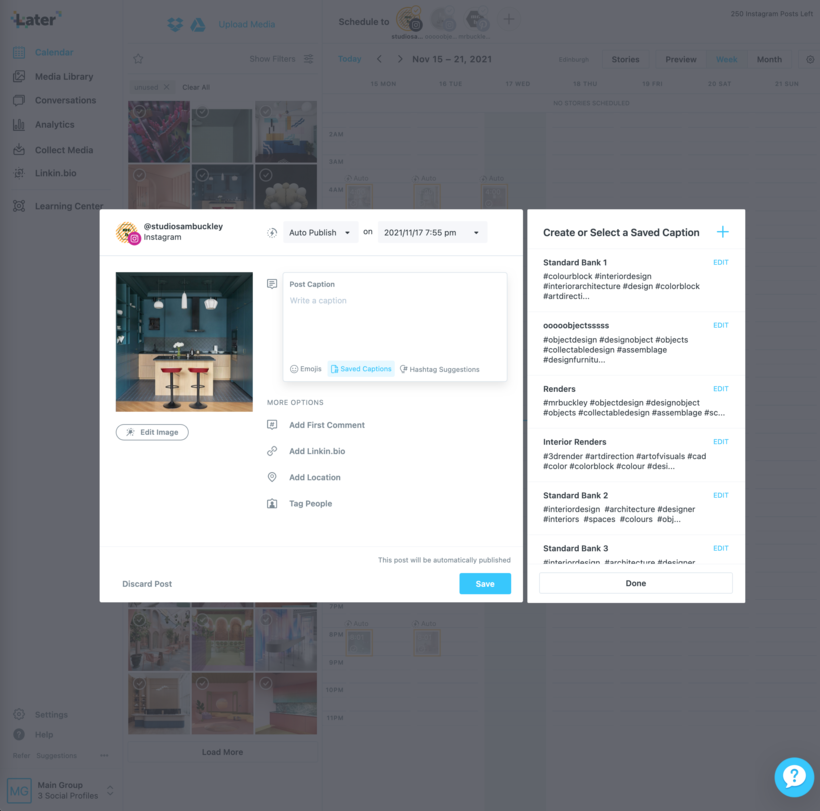Open Show Filters sliders icon
Screen dimensions: 820x811
click(309, 59)
